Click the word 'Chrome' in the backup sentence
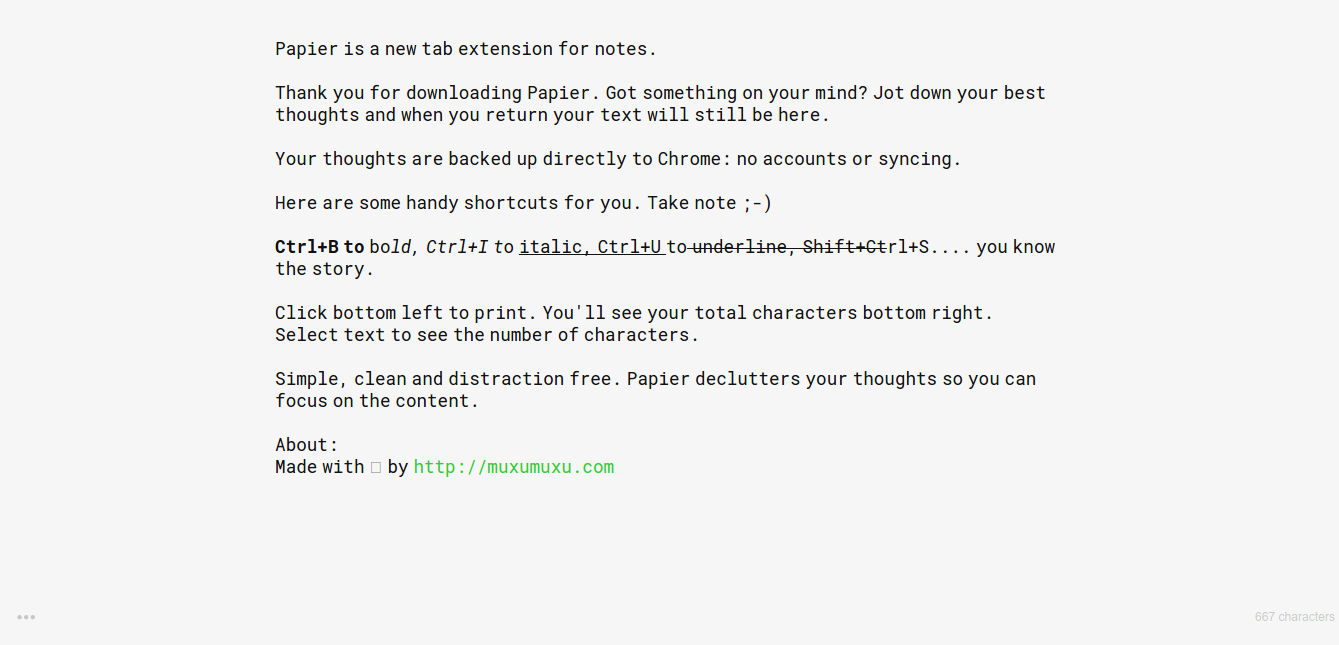 tap(689, 159)
